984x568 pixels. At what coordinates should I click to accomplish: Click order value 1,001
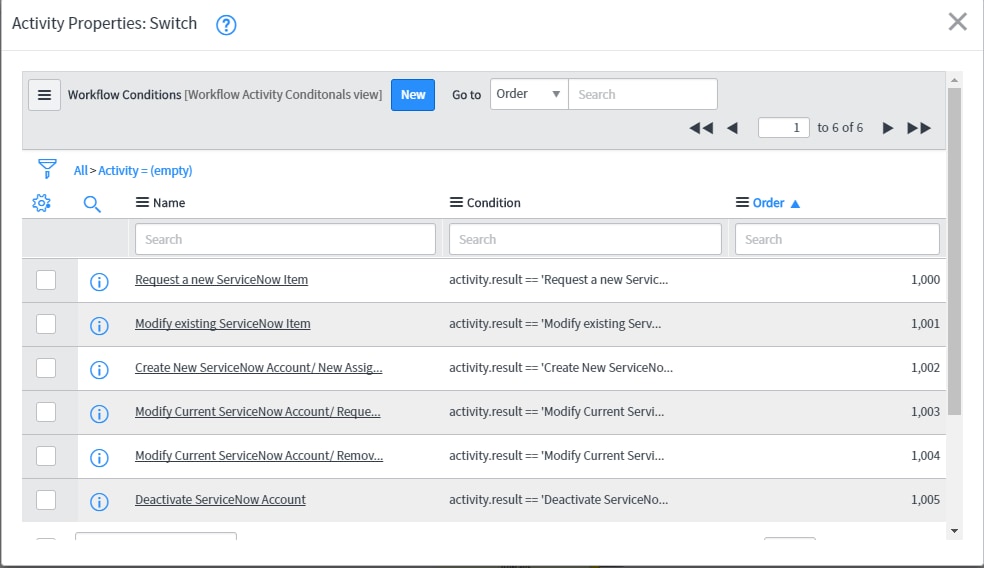pos(925,323)
